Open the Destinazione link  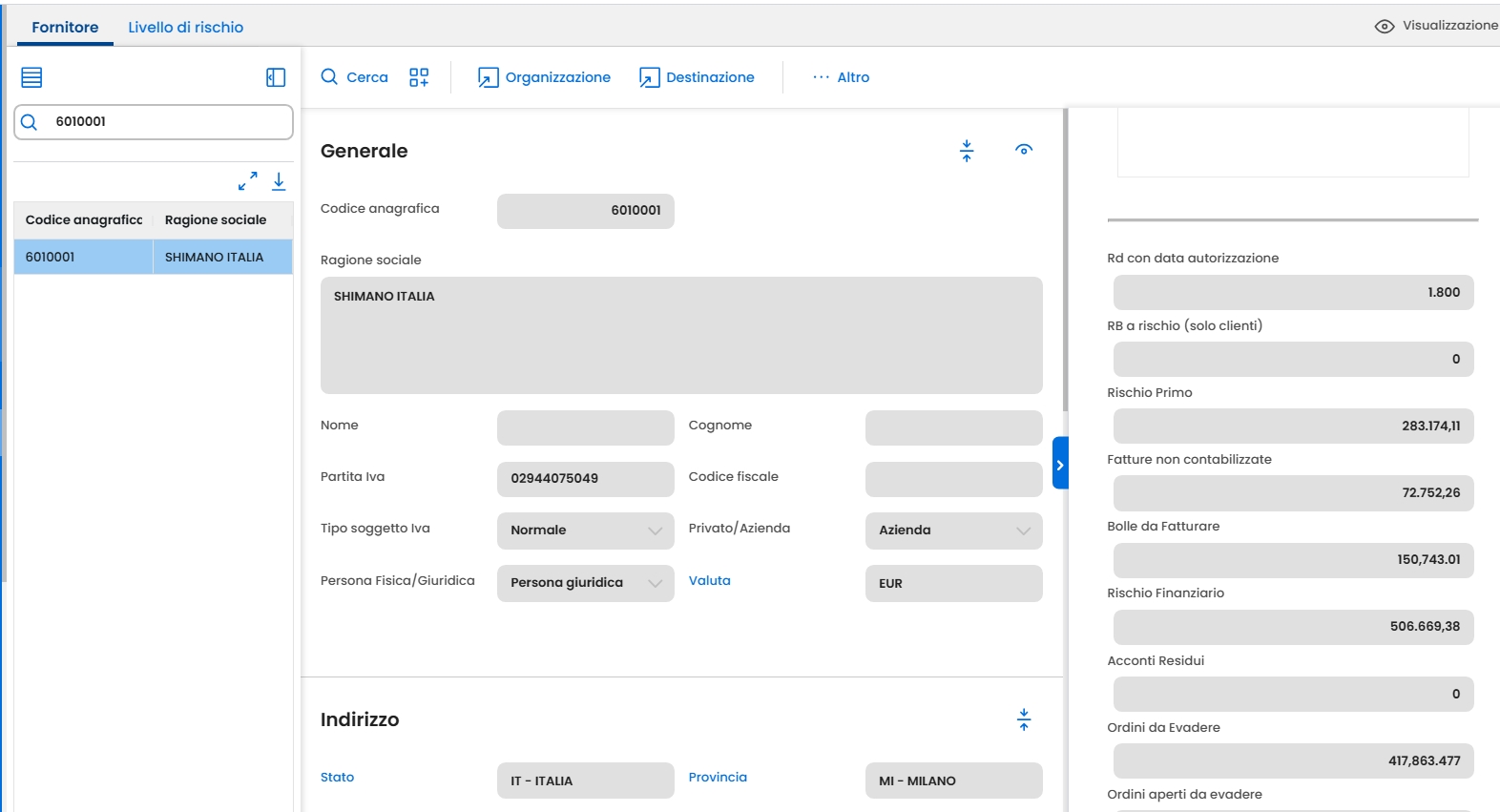697,77
